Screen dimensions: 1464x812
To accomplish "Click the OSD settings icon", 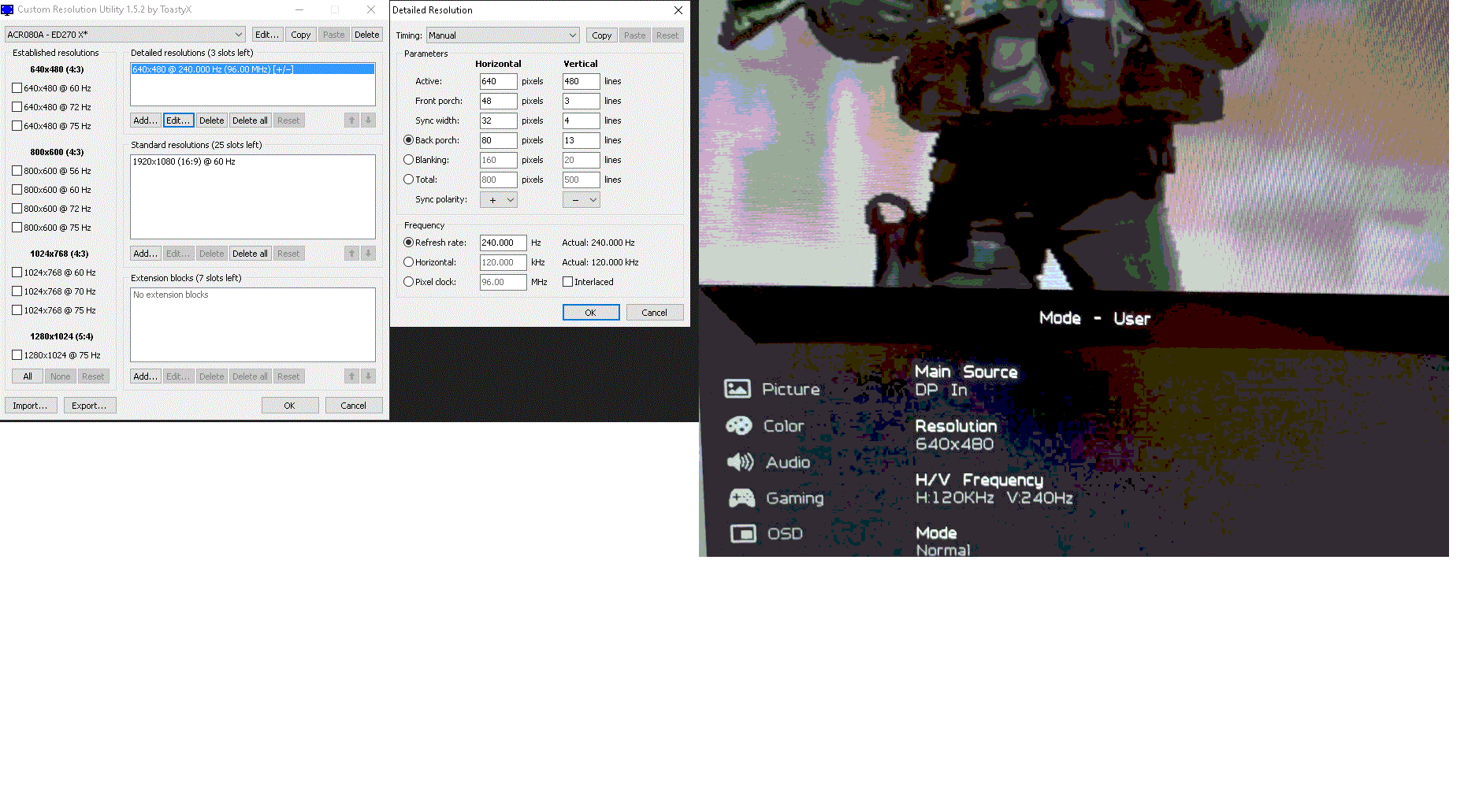I will point(742,534).
